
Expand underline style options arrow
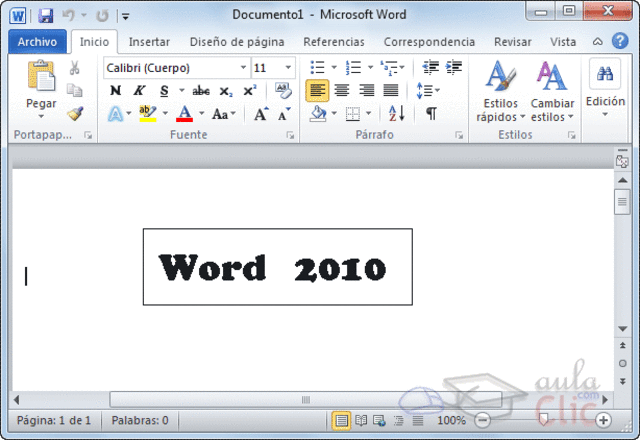click(x=182, y=91)
